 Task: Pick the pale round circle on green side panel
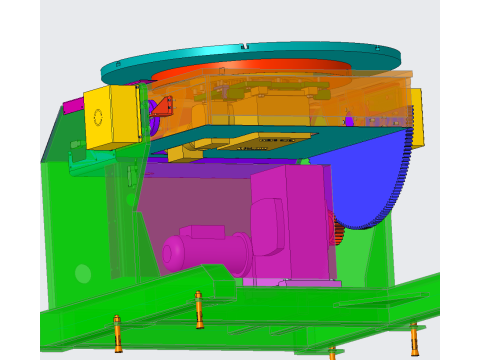click(83, 274)
